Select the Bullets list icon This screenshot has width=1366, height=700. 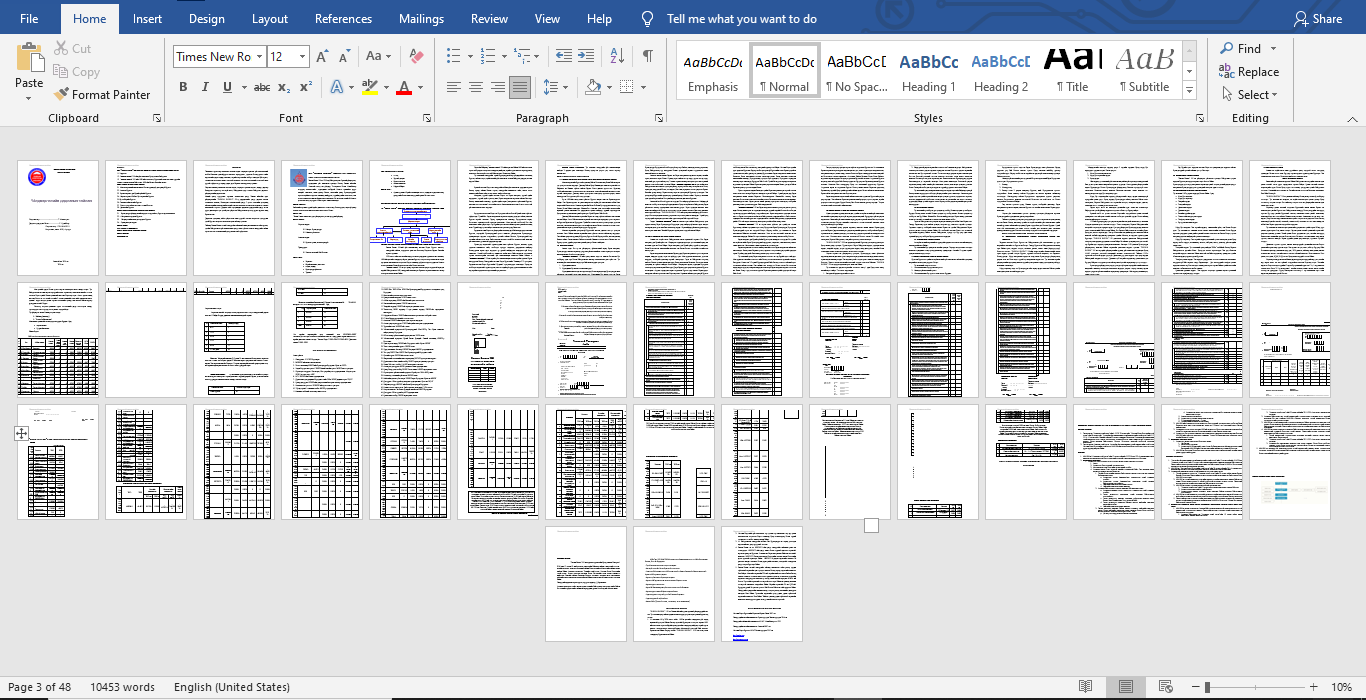(453, 57)
